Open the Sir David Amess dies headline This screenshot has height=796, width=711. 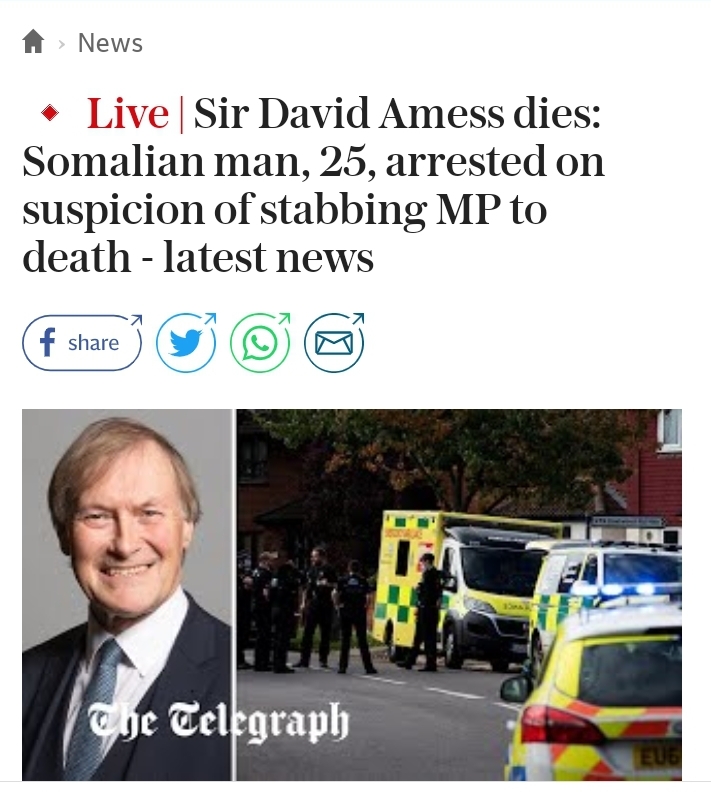(313, 184)
